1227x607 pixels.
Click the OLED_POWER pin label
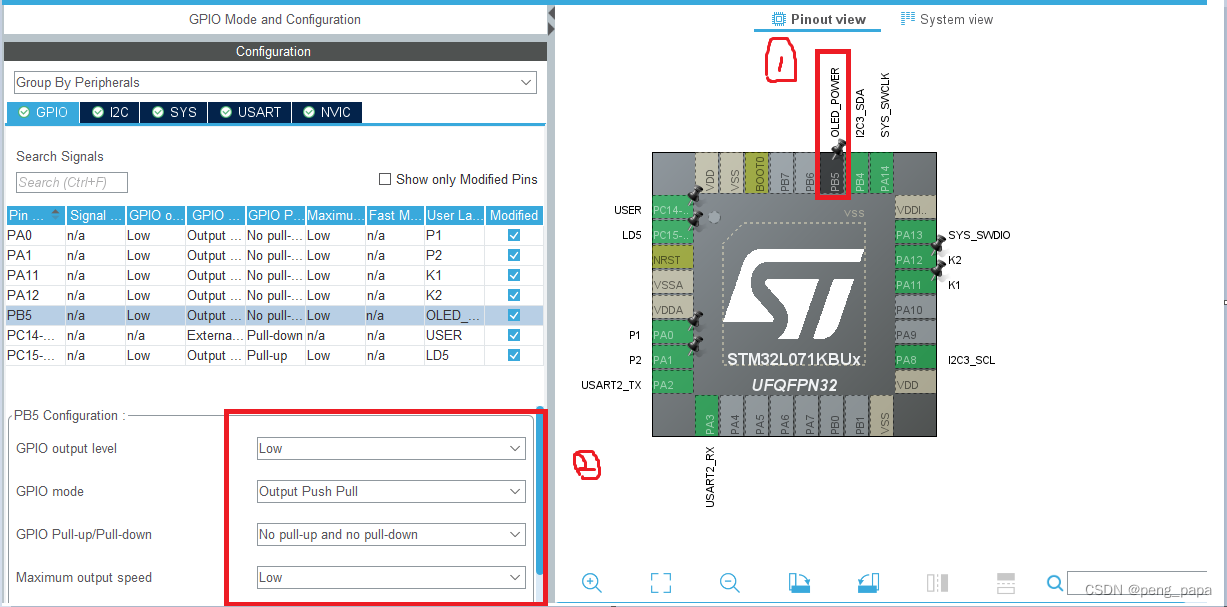[835, 103]
